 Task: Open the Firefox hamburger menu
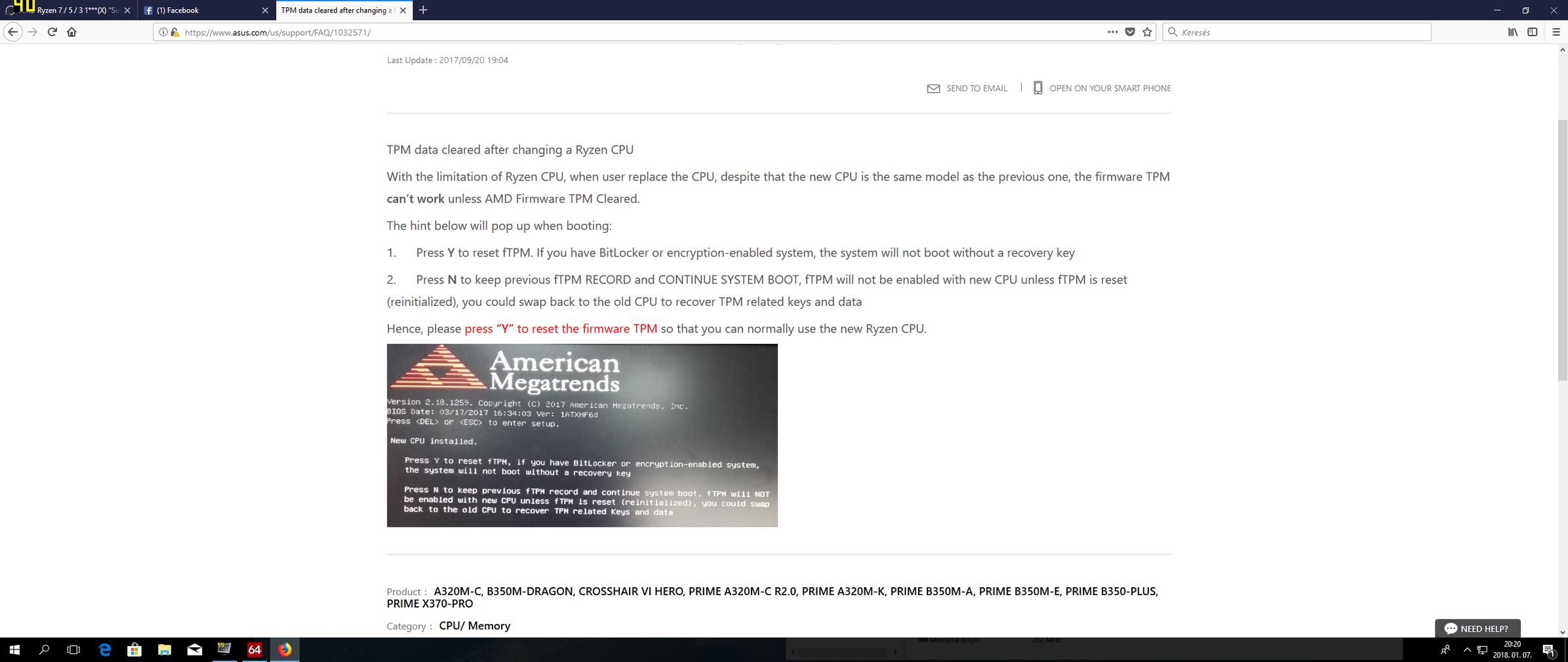click(1556, 31)
